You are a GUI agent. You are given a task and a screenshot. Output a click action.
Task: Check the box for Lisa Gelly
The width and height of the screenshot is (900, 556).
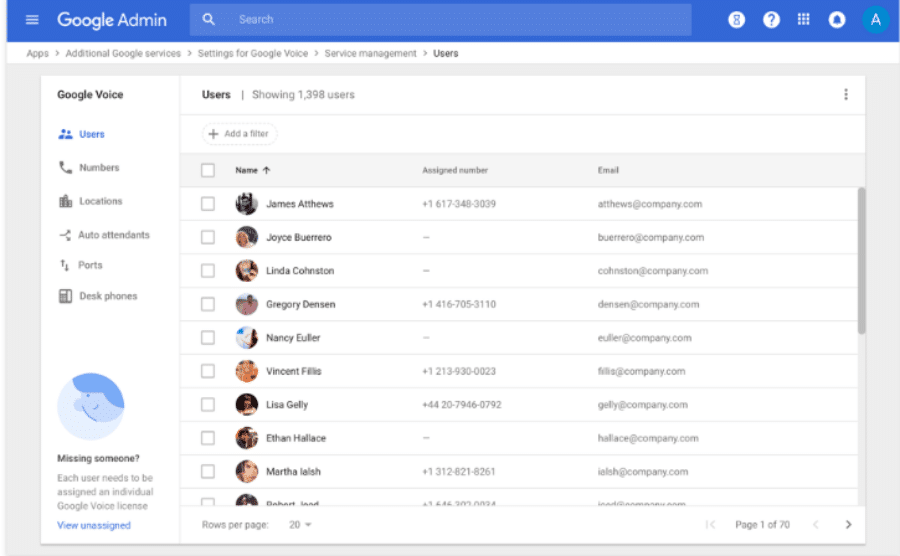point(208,405)
